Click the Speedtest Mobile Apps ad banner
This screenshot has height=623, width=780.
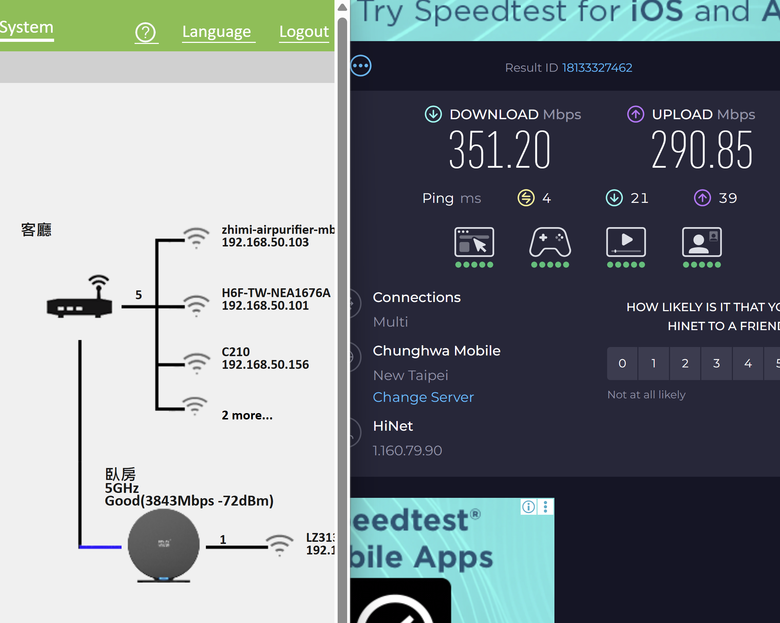tap(452, 560)
